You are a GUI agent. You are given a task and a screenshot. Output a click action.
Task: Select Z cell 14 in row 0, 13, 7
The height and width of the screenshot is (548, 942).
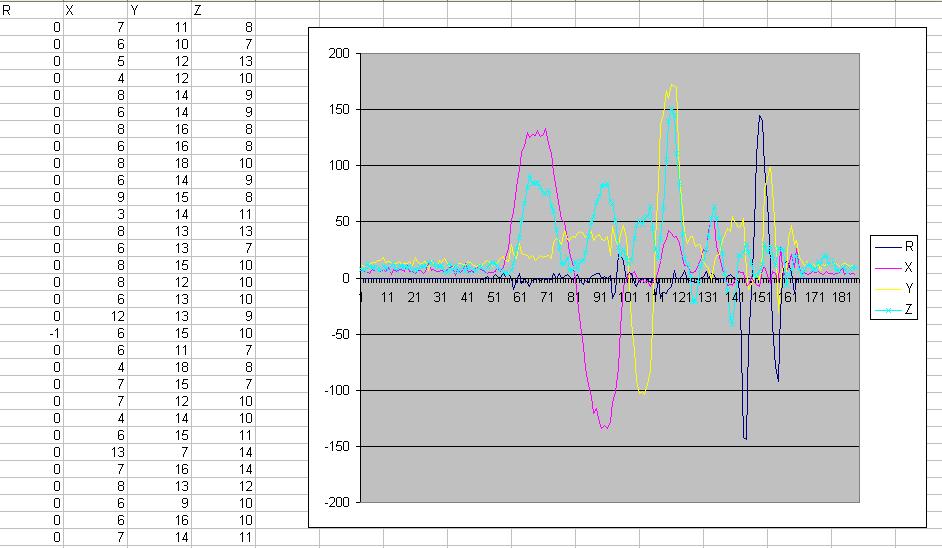223,452
